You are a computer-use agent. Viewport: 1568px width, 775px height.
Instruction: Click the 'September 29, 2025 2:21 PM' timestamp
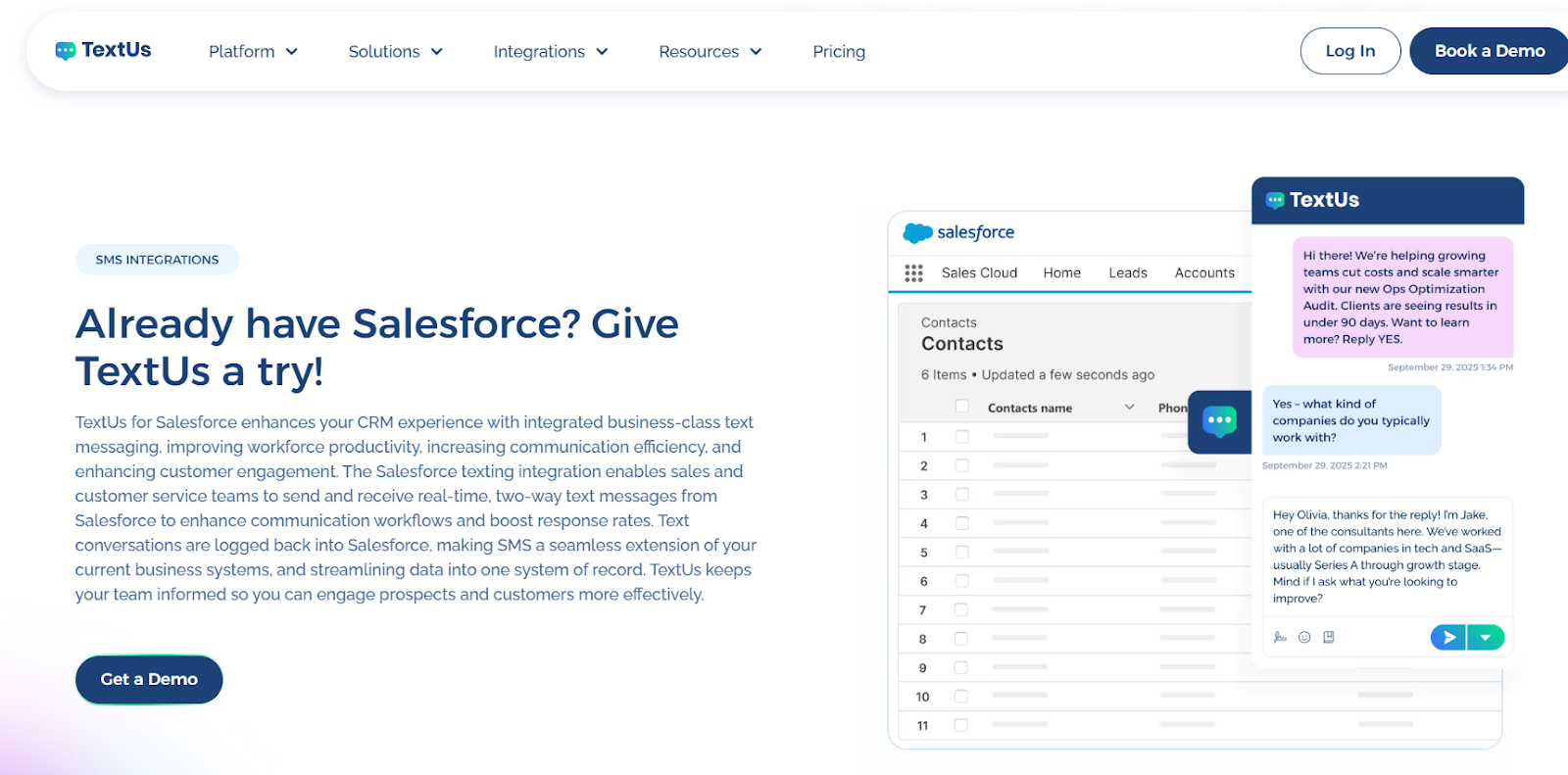pos(1325,465)
